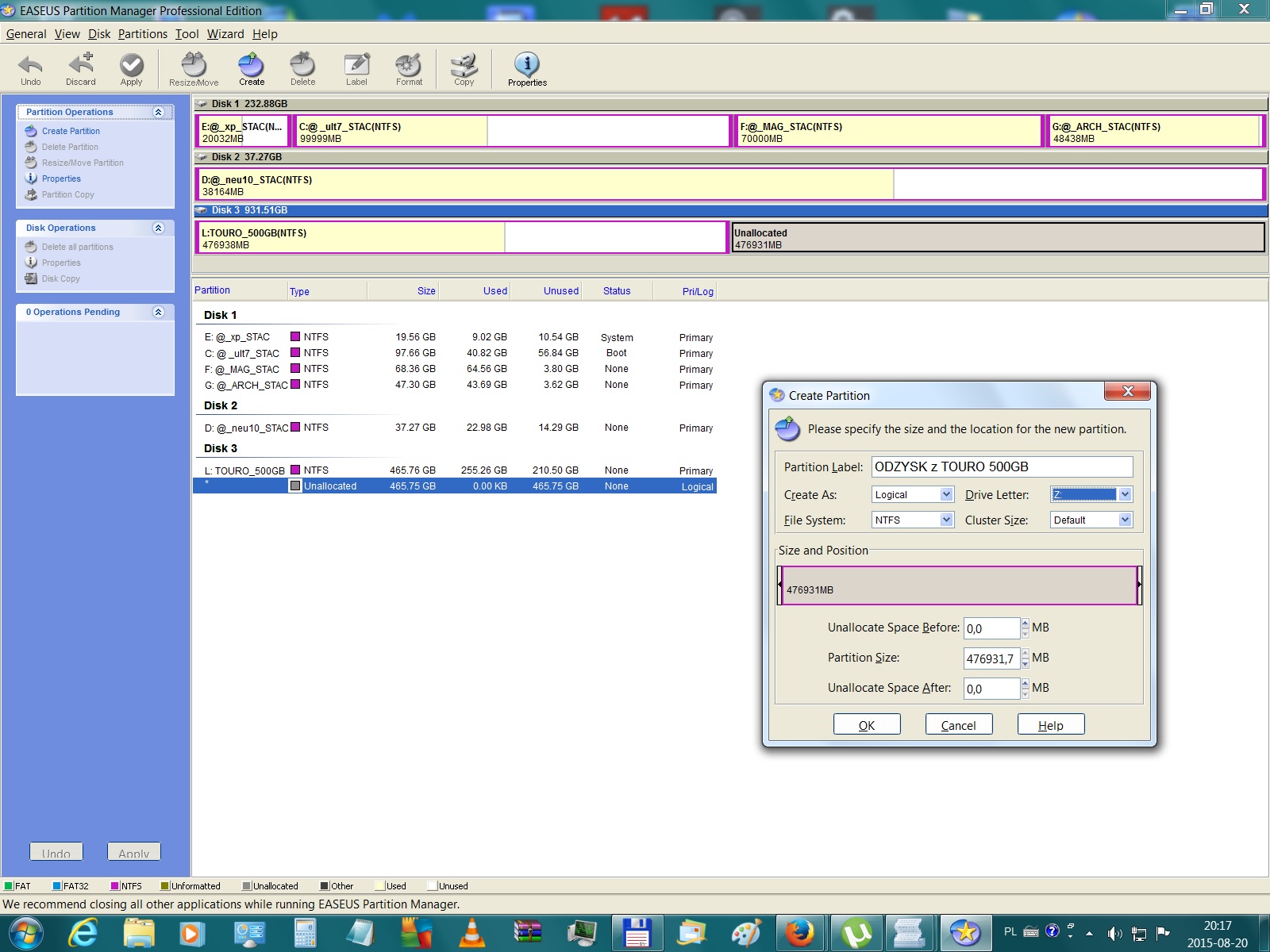
Task: Click the Delete toolbar icon
Action: coord(302,69)
